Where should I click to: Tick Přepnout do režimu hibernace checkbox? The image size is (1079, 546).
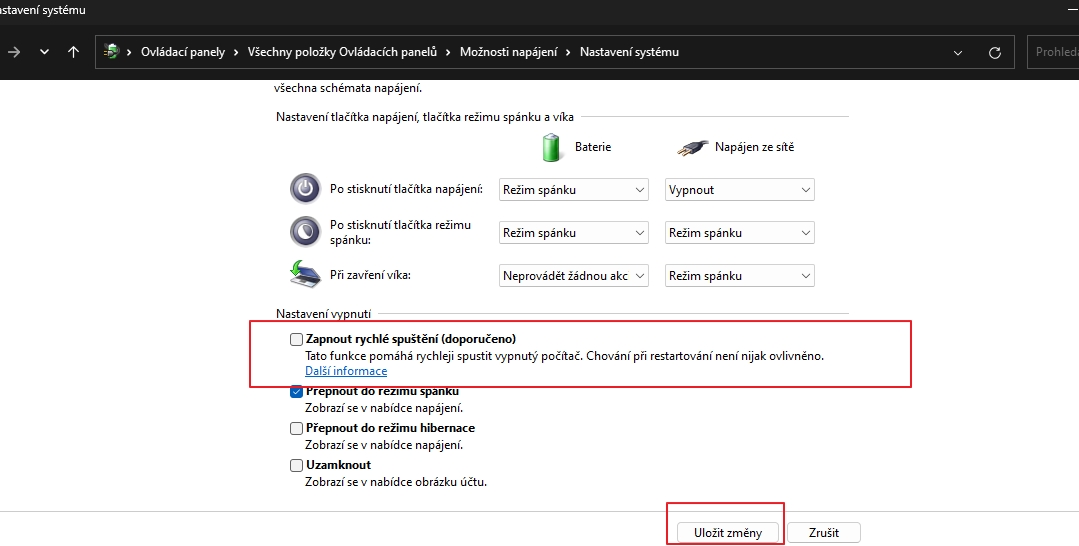296,428
